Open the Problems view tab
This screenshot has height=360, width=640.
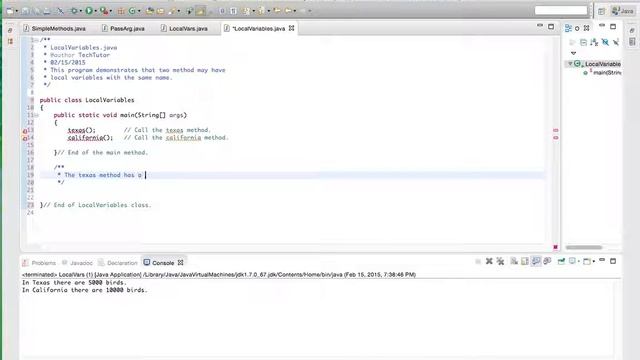coord(39,263)
